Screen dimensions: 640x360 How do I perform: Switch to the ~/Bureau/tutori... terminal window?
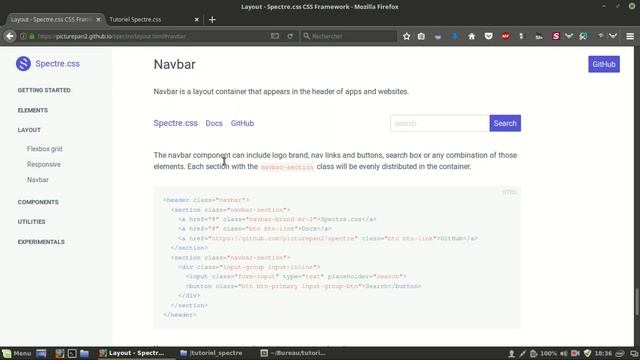click(x=293, y=353)
